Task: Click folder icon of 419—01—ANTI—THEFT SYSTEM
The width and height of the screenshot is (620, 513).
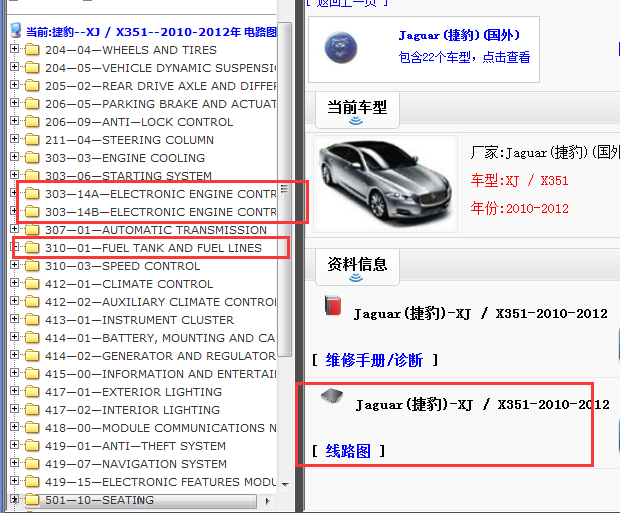Action: point(32,446)
